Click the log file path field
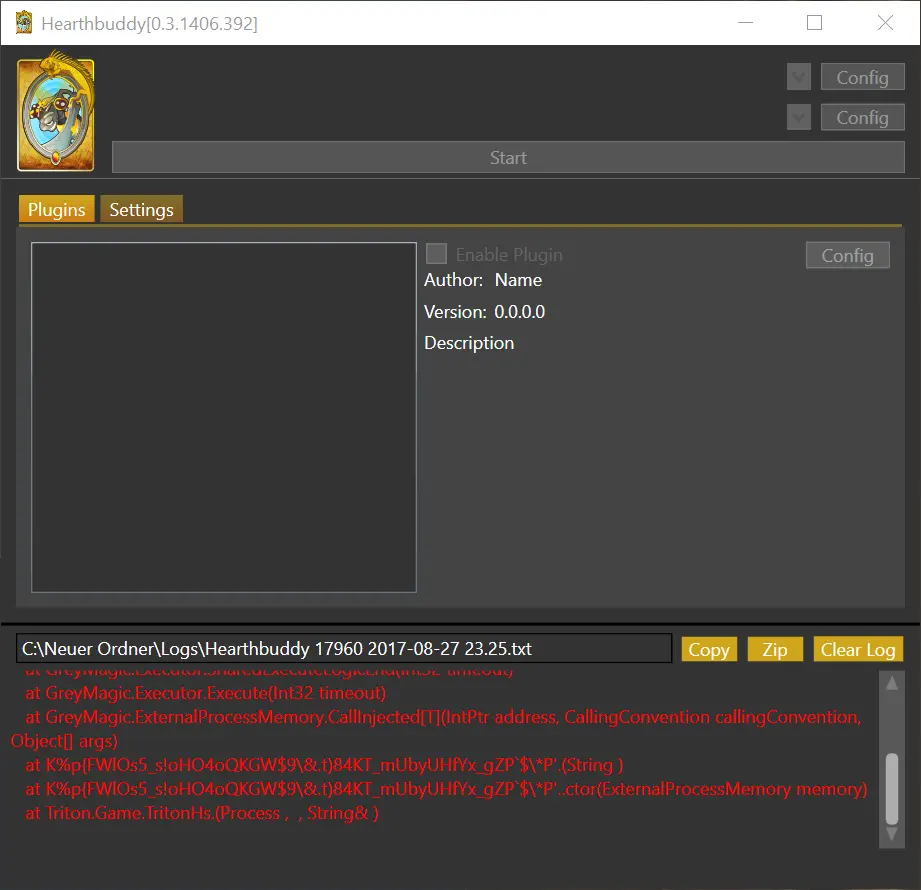921x890 pixels. click(x=344, y=649)
